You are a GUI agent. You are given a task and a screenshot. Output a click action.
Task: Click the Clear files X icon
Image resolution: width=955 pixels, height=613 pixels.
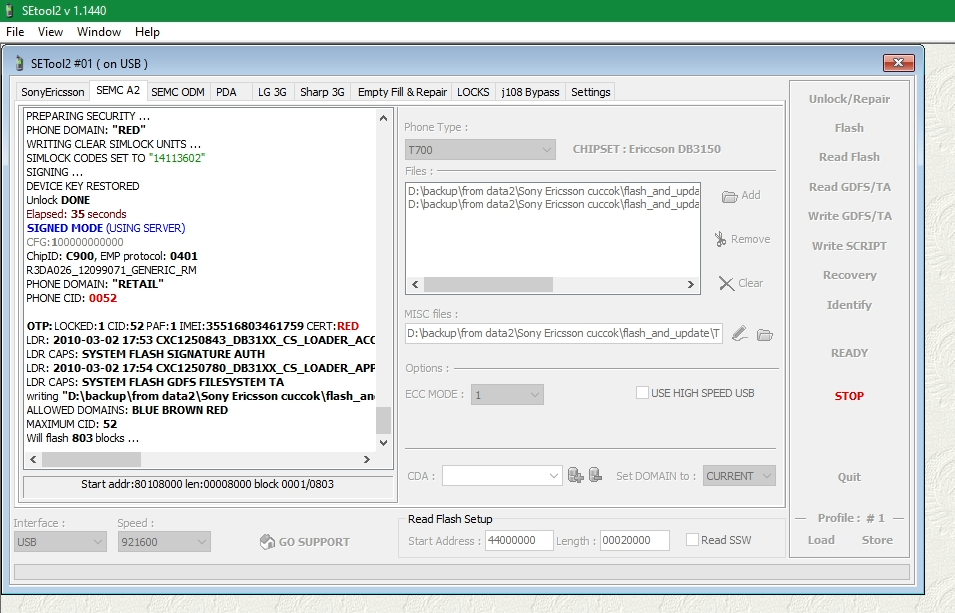[727, 283]
